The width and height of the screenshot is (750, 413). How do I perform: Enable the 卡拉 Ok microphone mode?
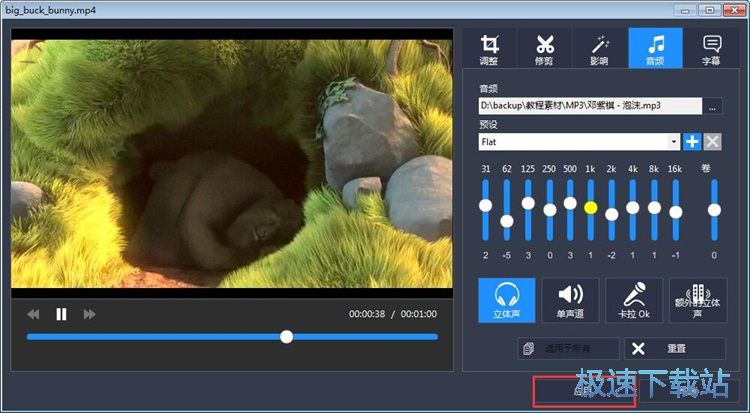click(x=634, y=300)
